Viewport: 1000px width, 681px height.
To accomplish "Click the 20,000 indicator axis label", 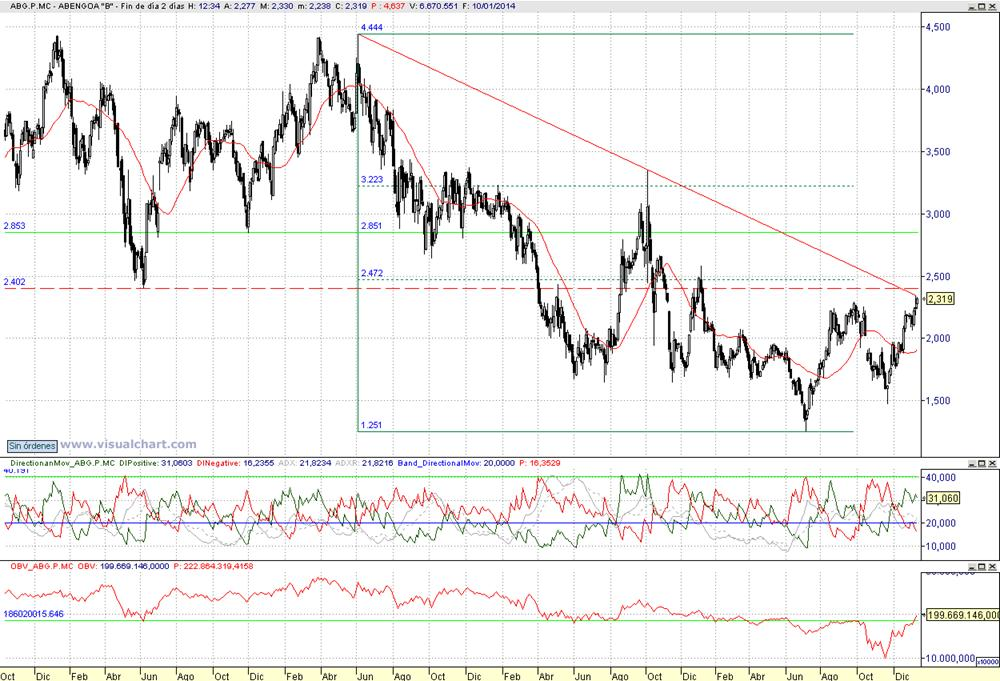I will point(941,523).
